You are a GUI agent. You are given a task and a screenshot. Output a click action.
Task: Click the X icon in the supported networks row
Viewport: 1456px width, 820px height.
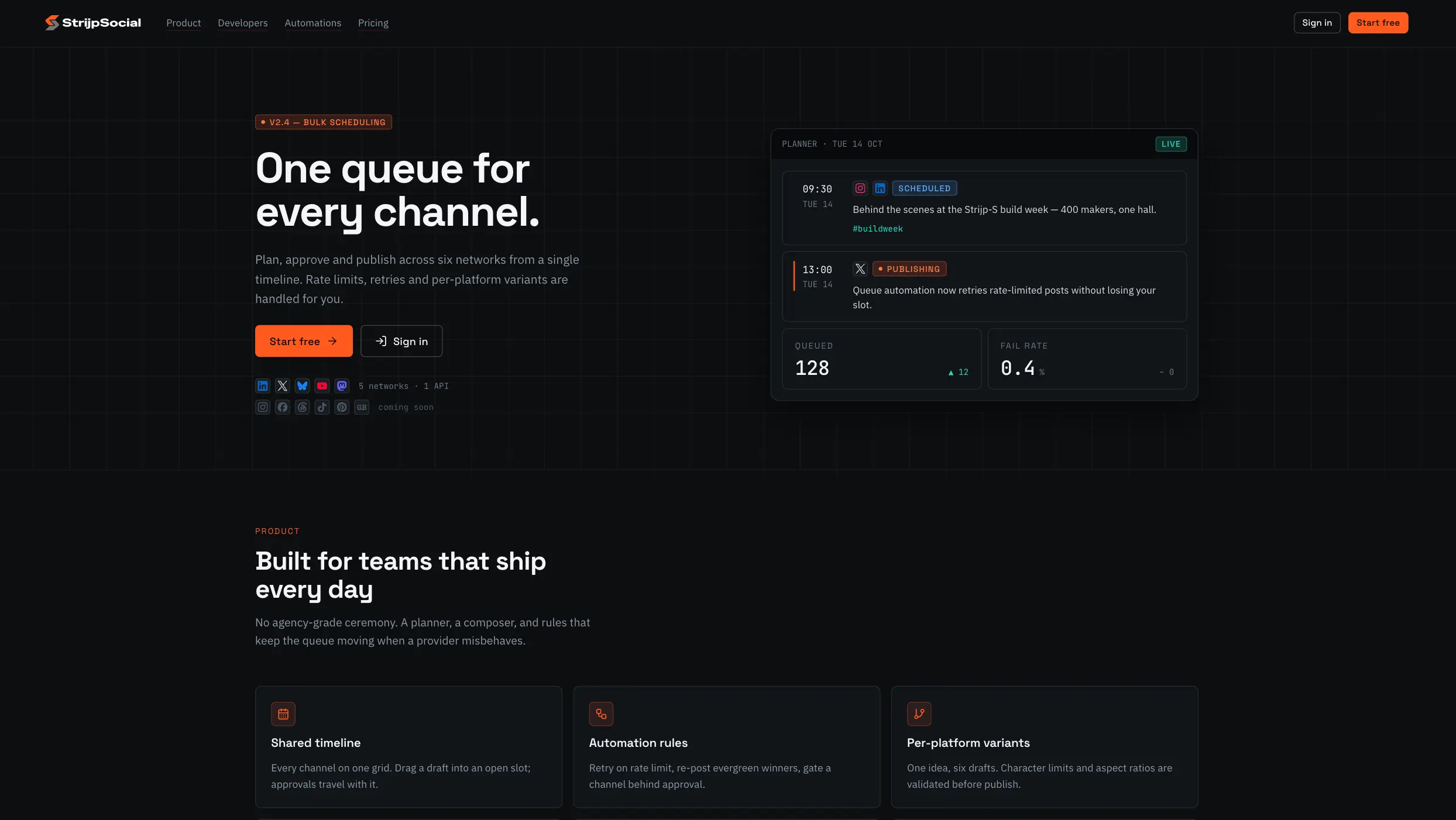tap(283, 386)
